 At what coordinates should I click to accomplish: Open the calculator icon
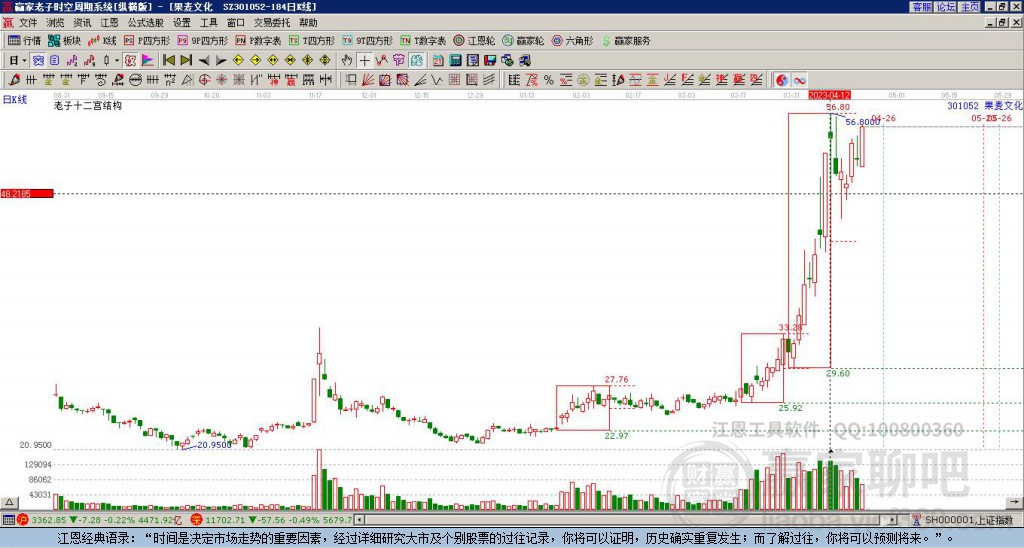tap(455, 61)
